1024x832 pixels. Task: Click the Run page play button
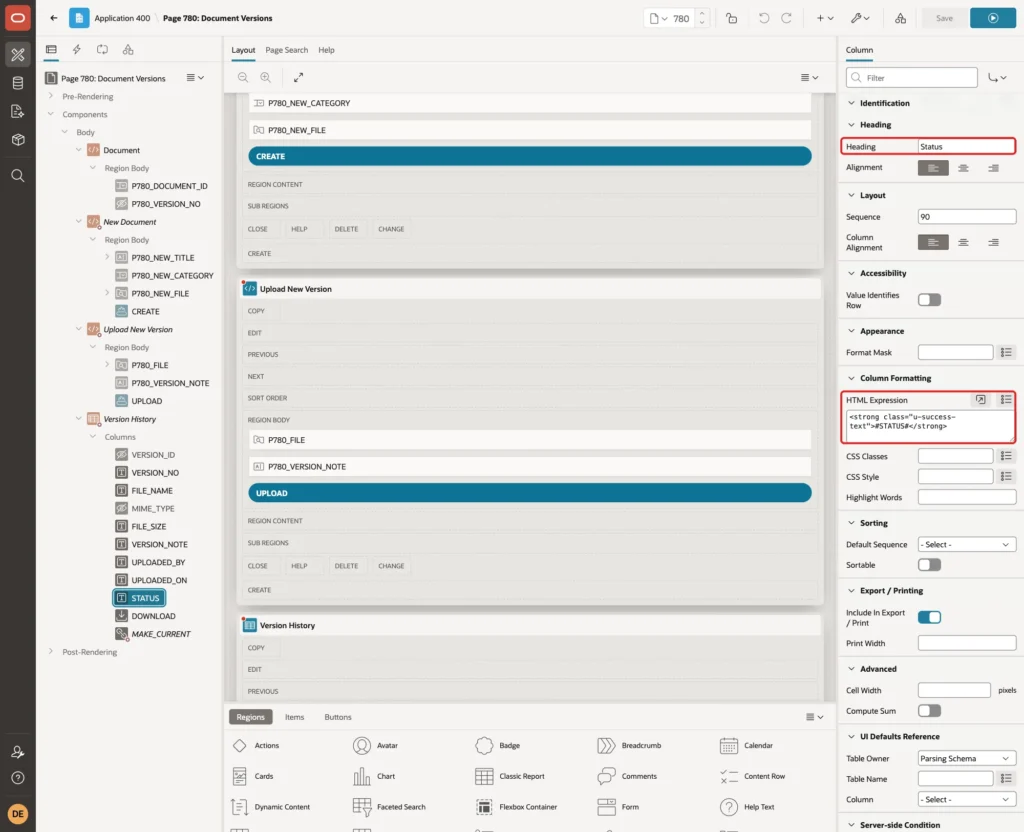(992, 18)
